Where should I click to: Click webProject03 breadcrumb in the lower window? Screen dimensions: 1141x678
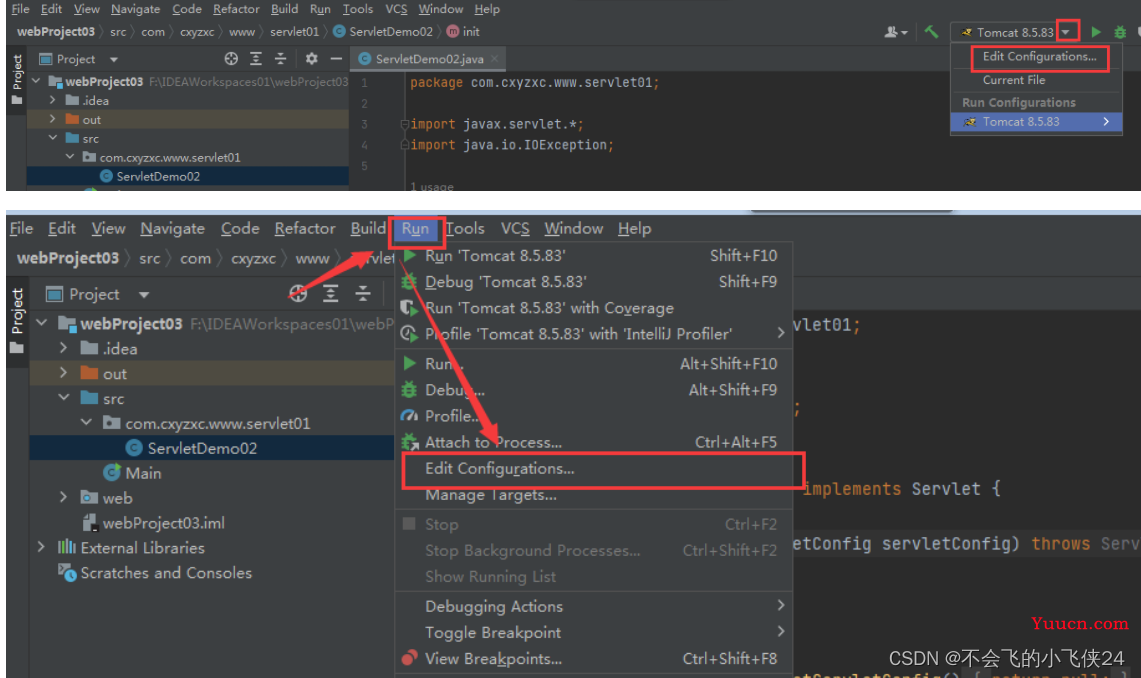[68, 258]
